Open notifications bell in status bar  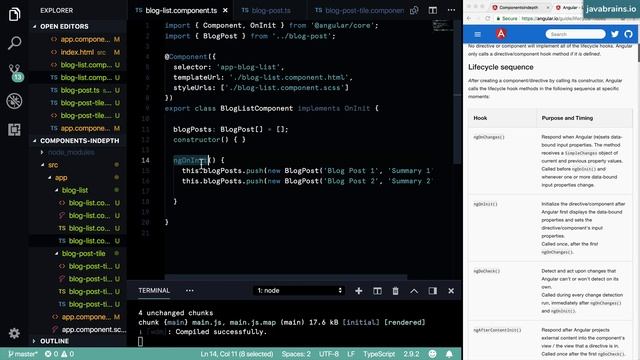[449, 354]
